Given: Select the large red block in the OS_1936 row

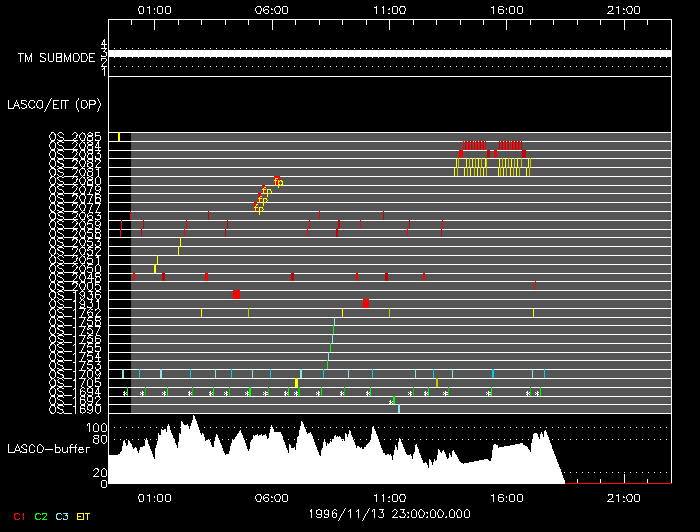Looking at the screenshot, I should pyautogui.click(x=237, y=294).
